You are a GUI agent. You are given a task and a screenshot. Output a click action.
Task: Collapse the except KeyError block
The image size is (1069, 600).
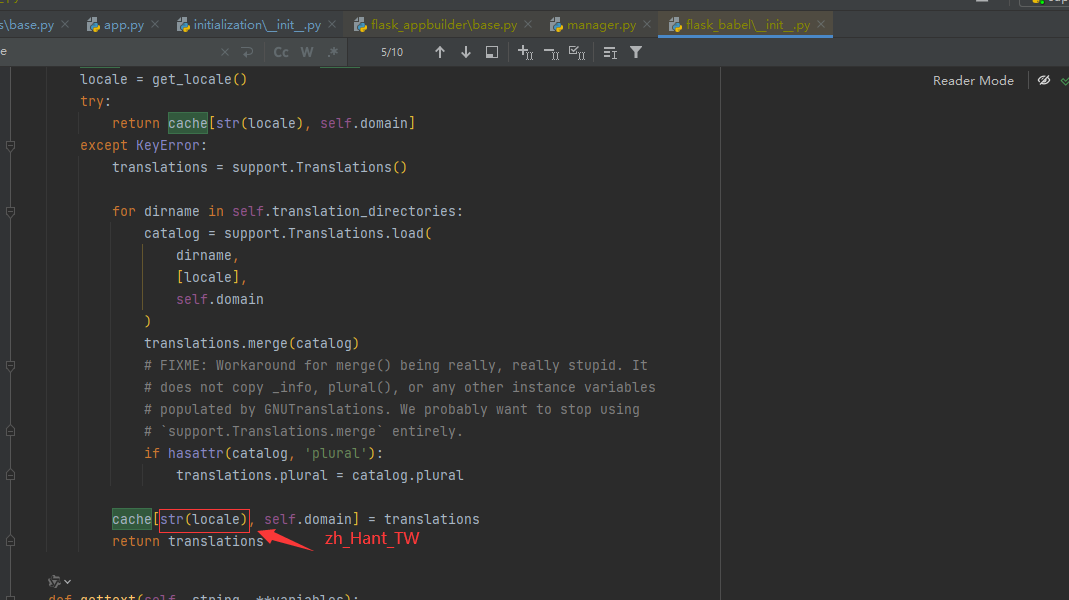pyautogui.click(x=10, y=145)
